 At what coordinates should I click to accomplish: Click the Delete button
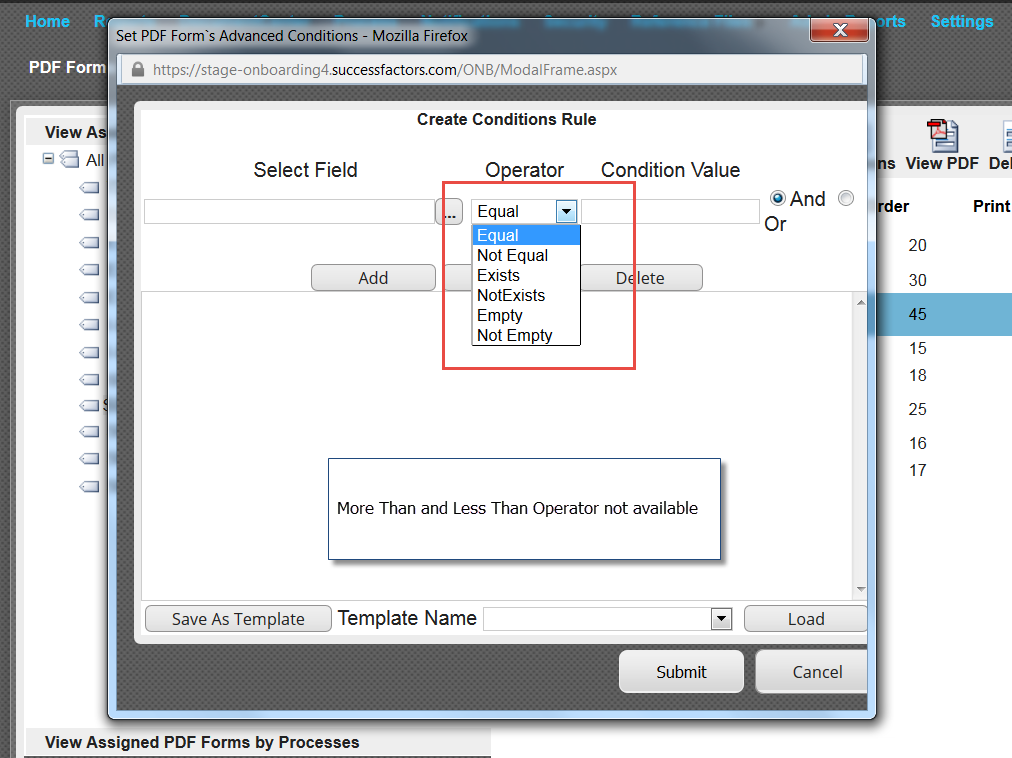pos(641,278)
